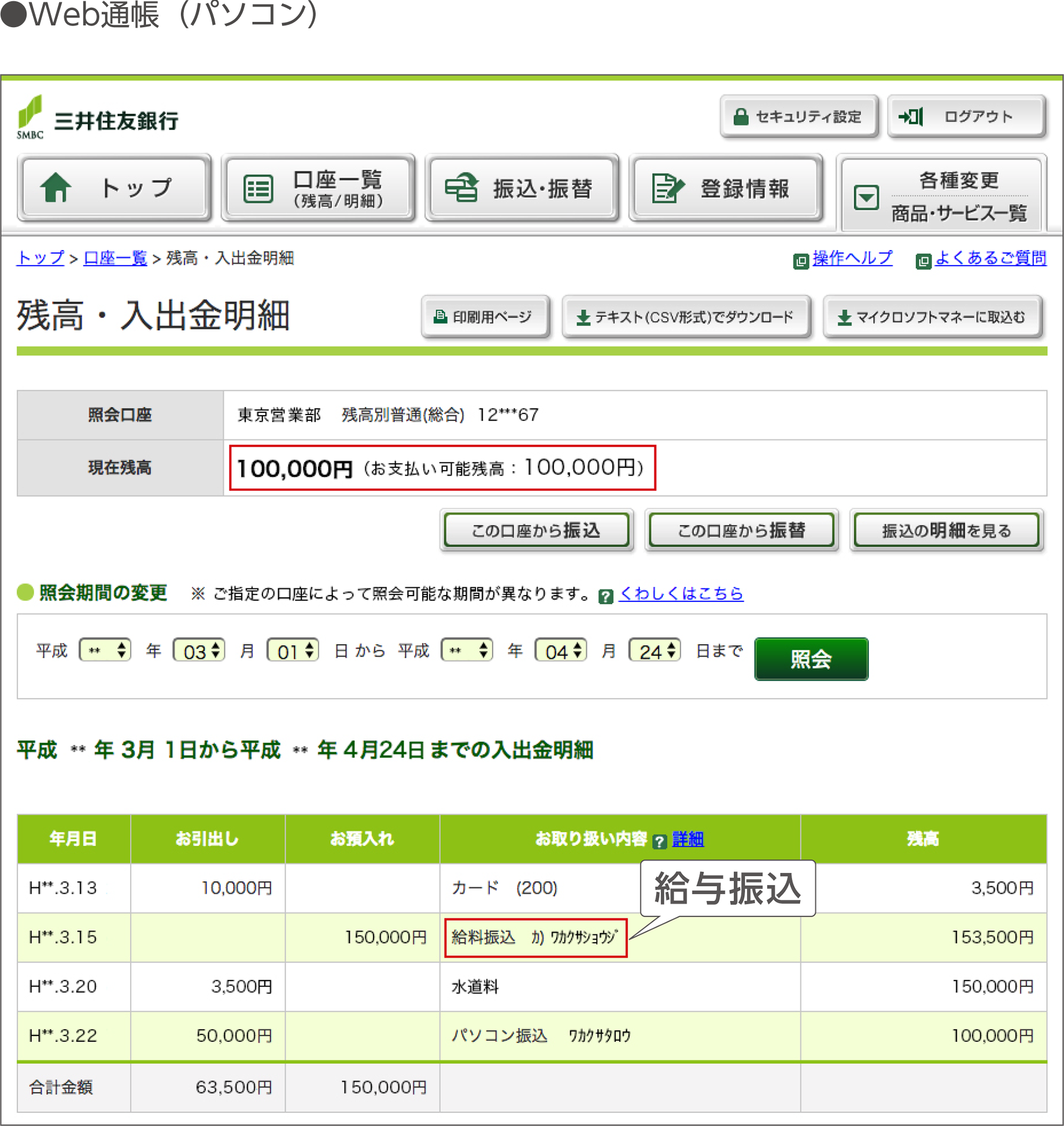Image resolution: width=1064 pixels, height=1126 pixels.
Task: Open the 詳細 link in the table header
Action: (x=687, y=839)
